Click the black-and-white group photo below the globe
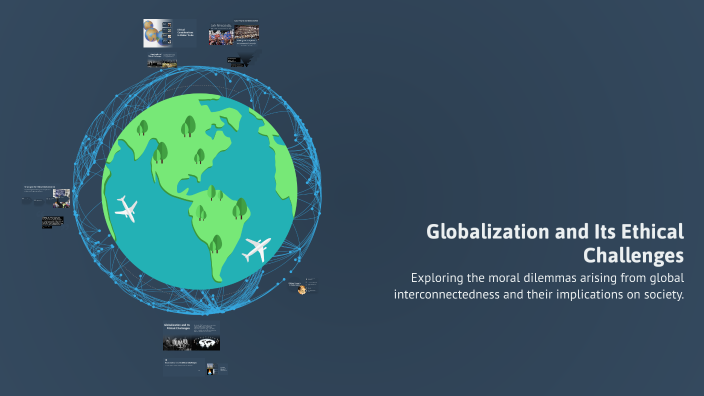 click(177, 344)
